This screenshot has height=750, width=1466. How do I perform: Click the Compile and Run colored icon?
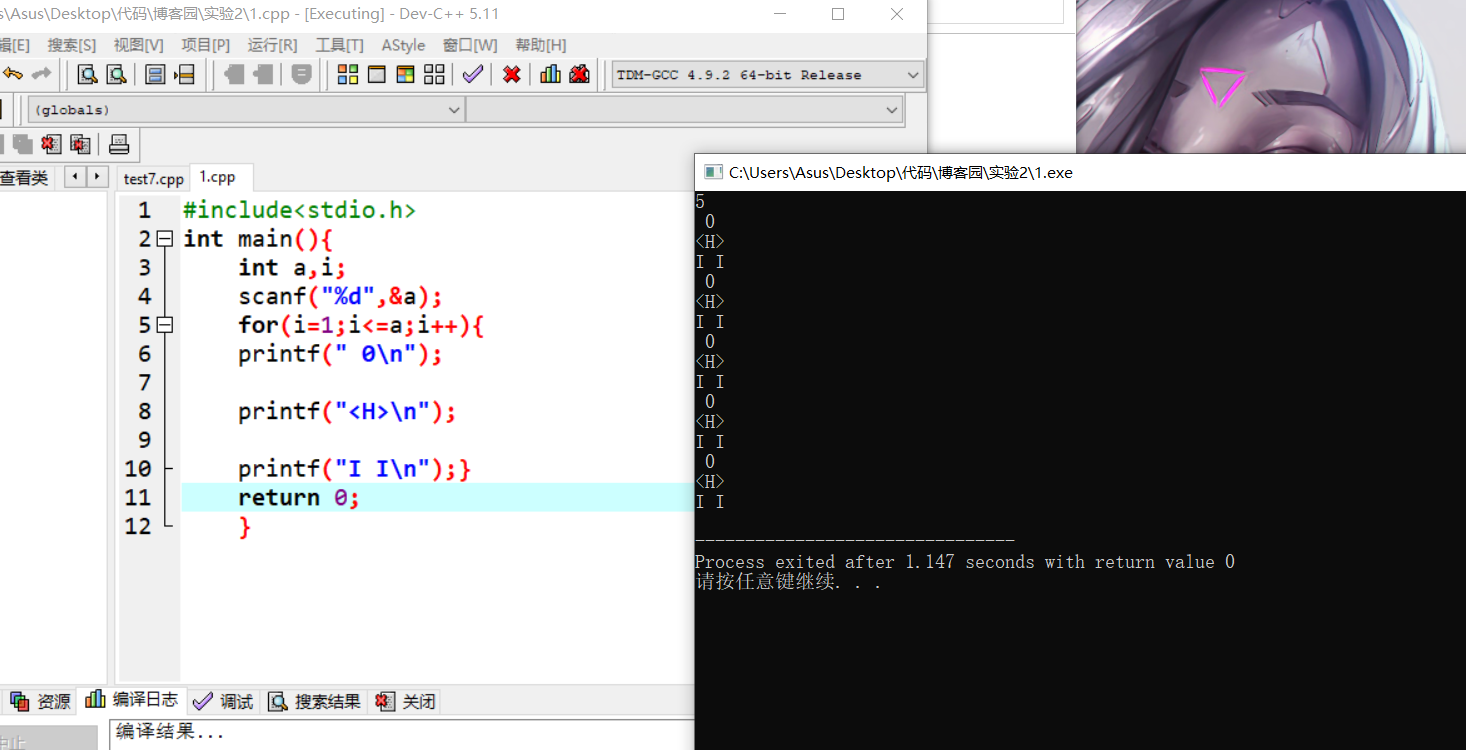(x=405, y=74)
